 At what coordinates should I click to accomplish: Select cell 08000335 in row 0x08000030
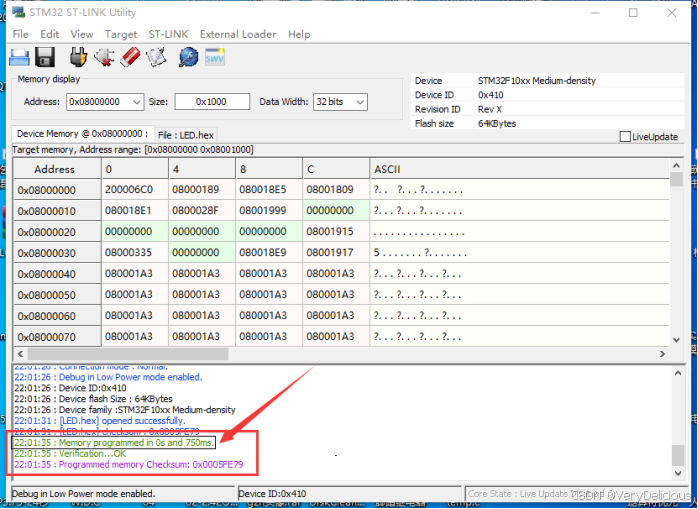pyautogui.click(x=135, y=252)
